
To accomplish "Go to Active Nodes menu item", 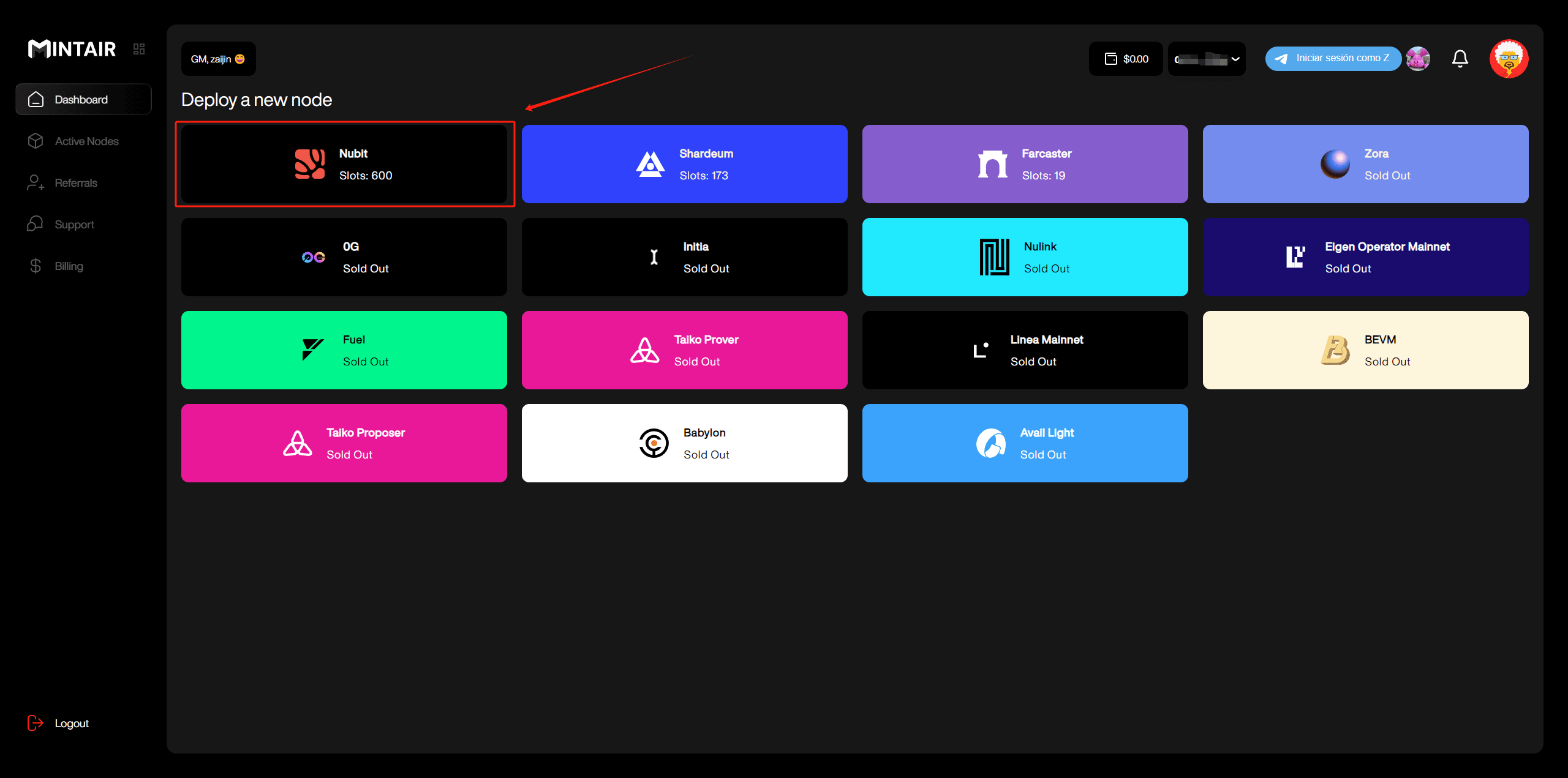I will [x=86, y=141].
